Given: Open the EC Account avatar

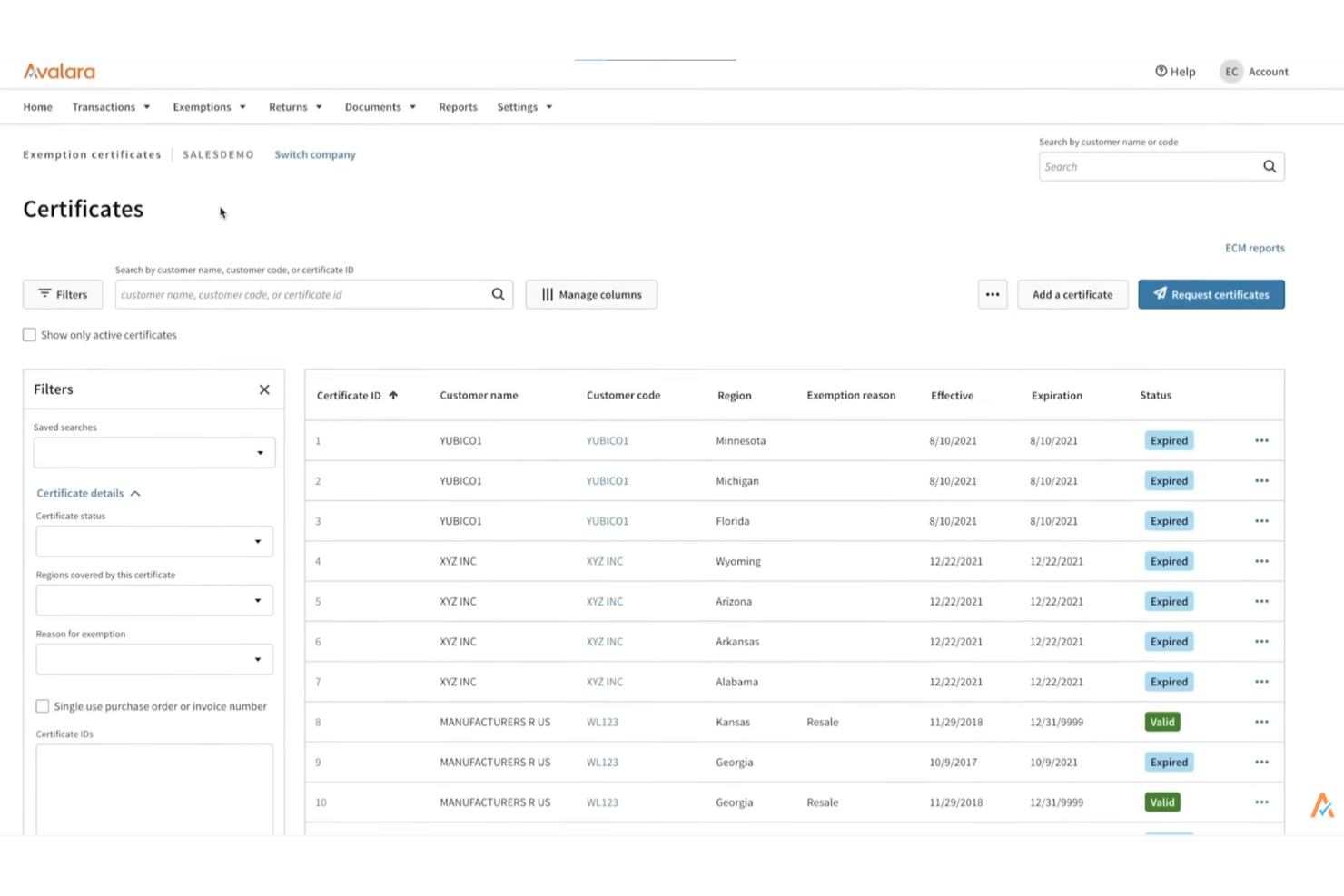Looking at the screenshot, I should [x=1231, y=71].
